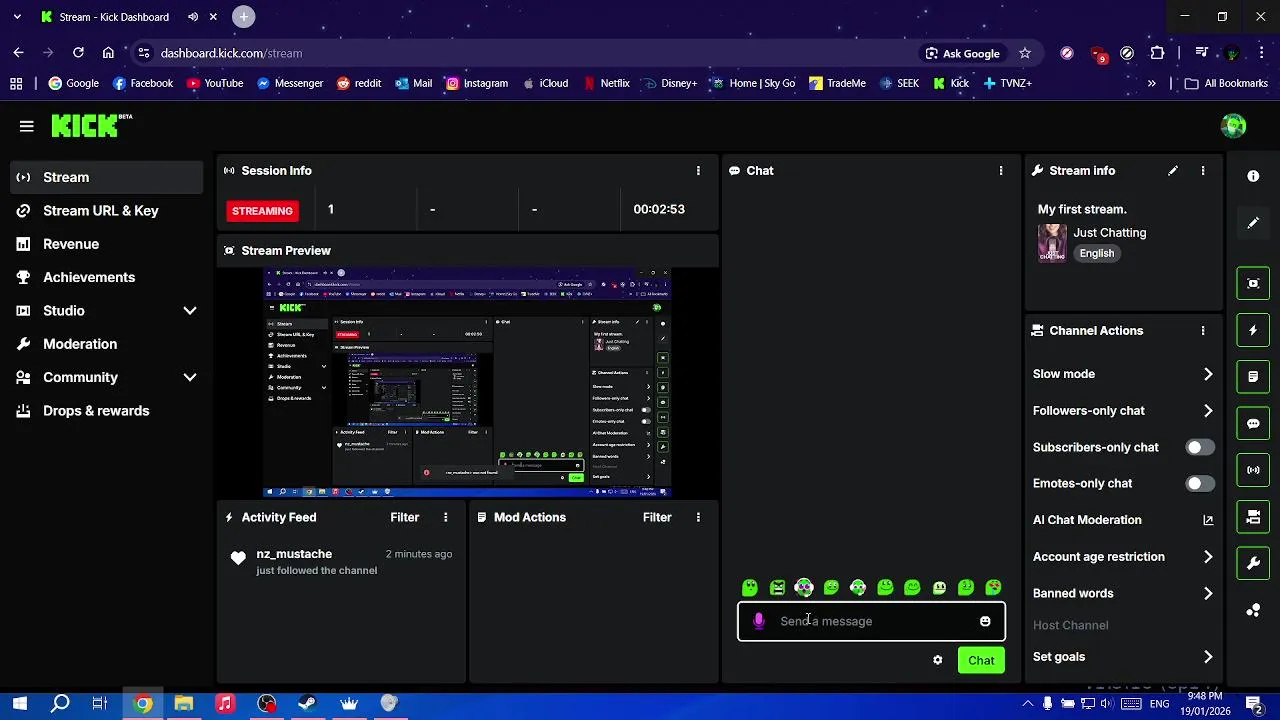Toggle Mod Actions document widget icon
Viewport: 1280px width, 720px height.
[1253, 377]
